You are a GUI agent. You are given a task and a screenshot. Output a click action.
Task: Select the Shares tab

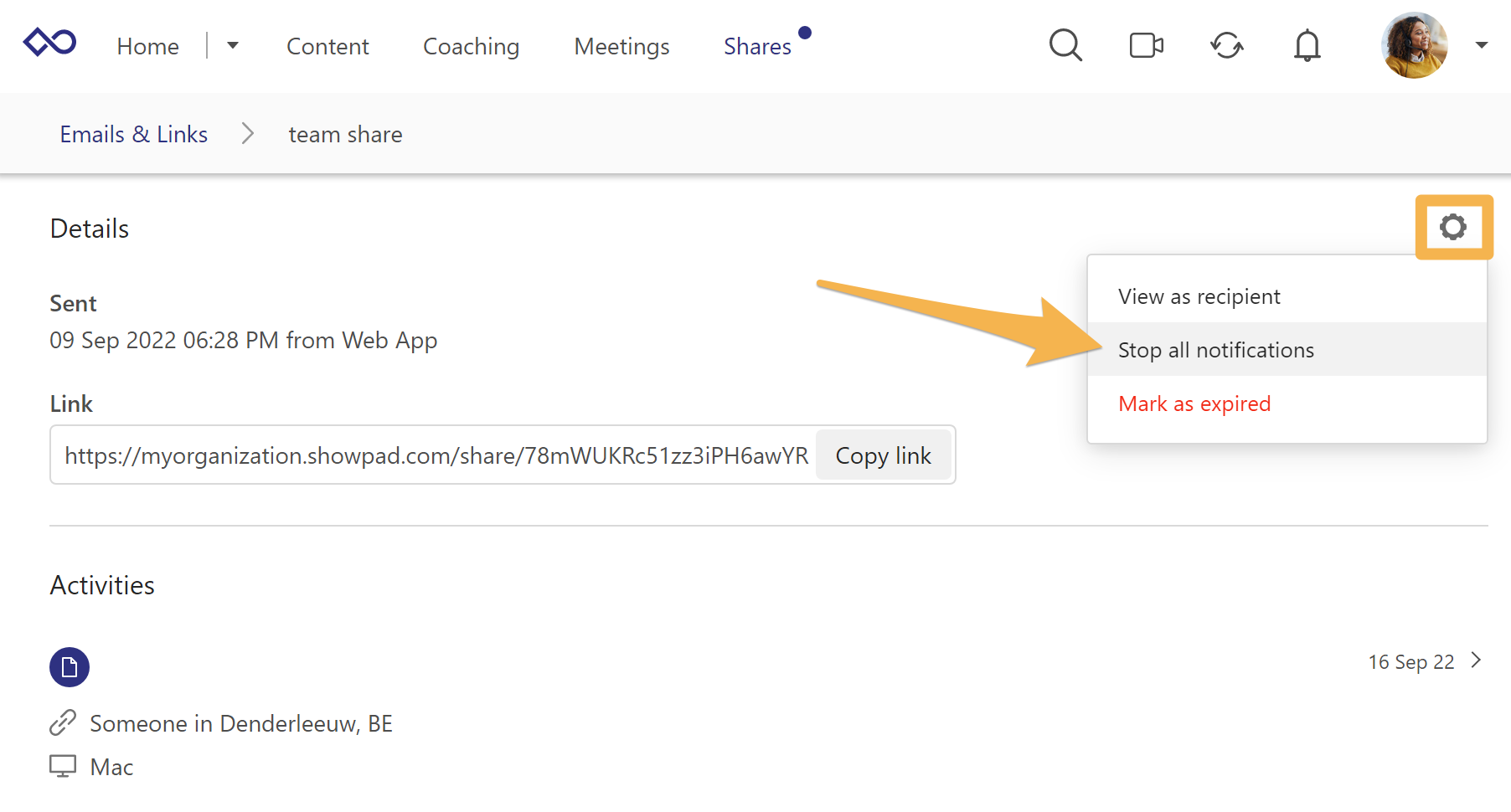(x=757, y=46)
